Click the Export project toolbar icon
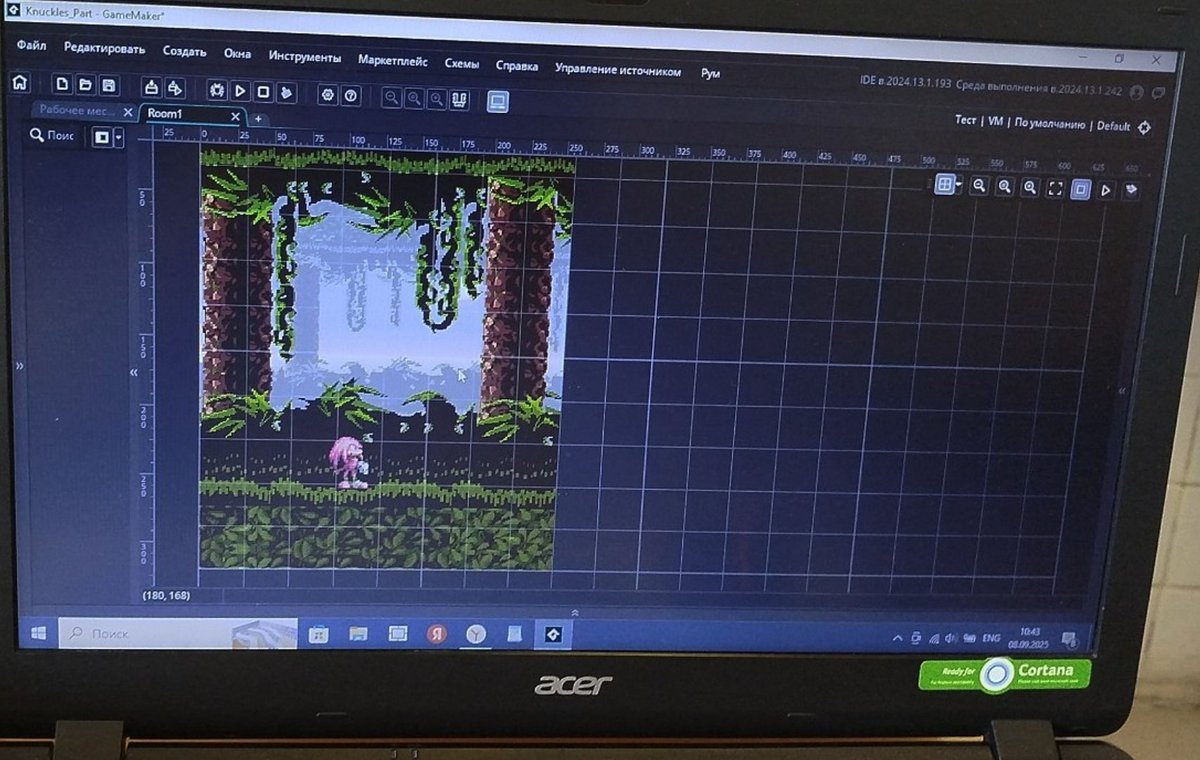This screenshot has width=1200, height=760. tap(175, 89)
